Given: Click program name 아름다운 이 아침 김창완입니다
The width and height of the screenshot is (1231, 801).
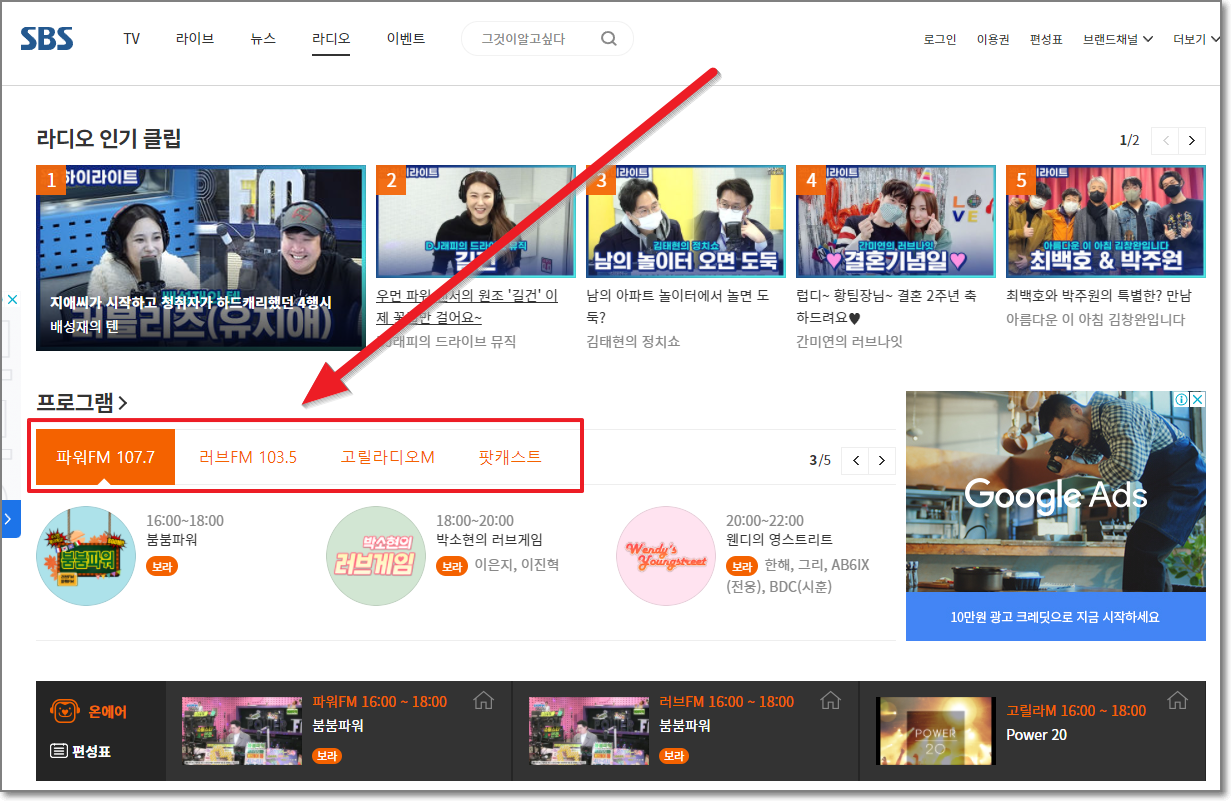Looking at the screenshot, I should pyautogui.click(x=1095, y=319).
